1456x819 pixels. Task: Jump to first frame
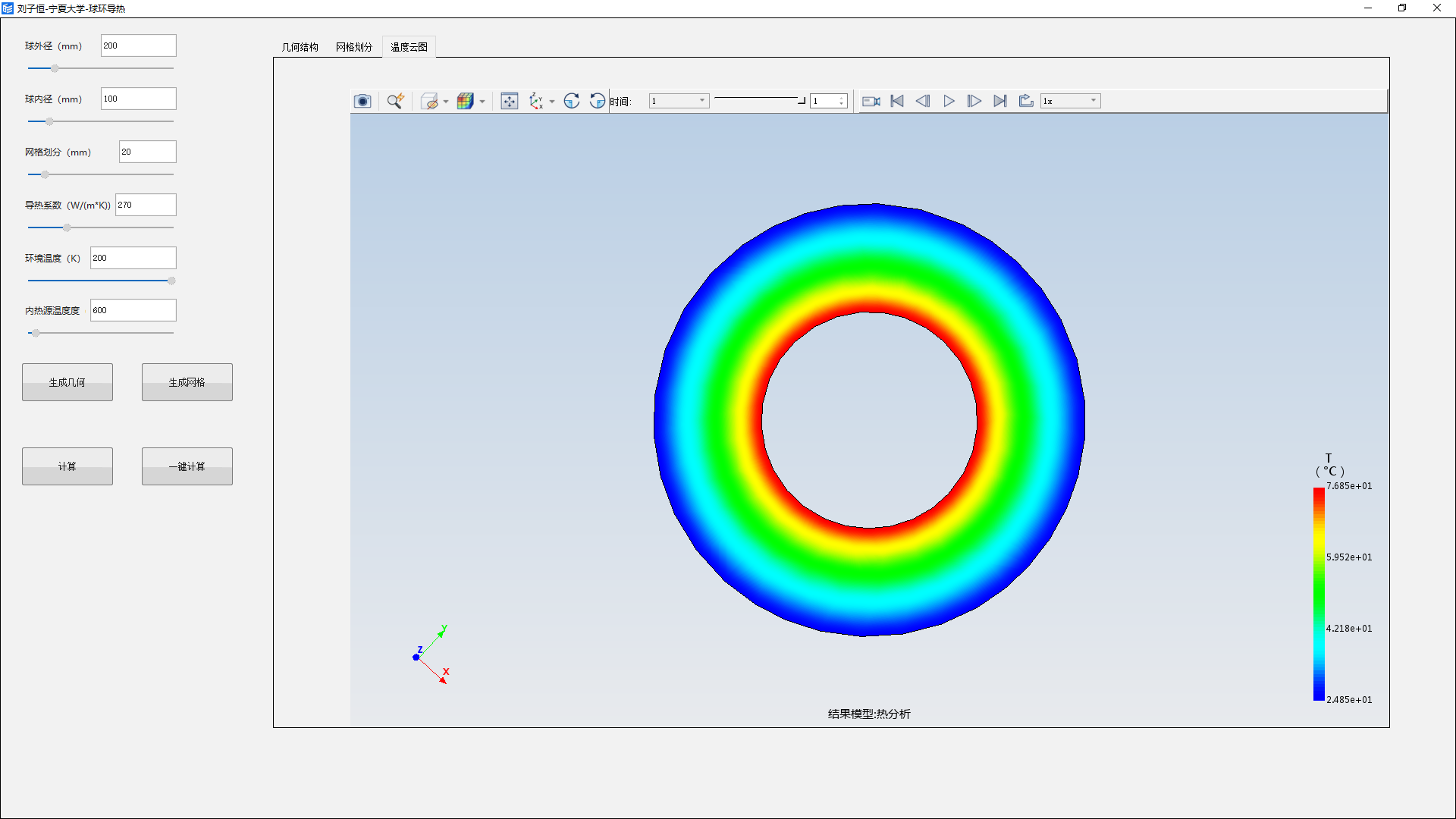[897, 101]
